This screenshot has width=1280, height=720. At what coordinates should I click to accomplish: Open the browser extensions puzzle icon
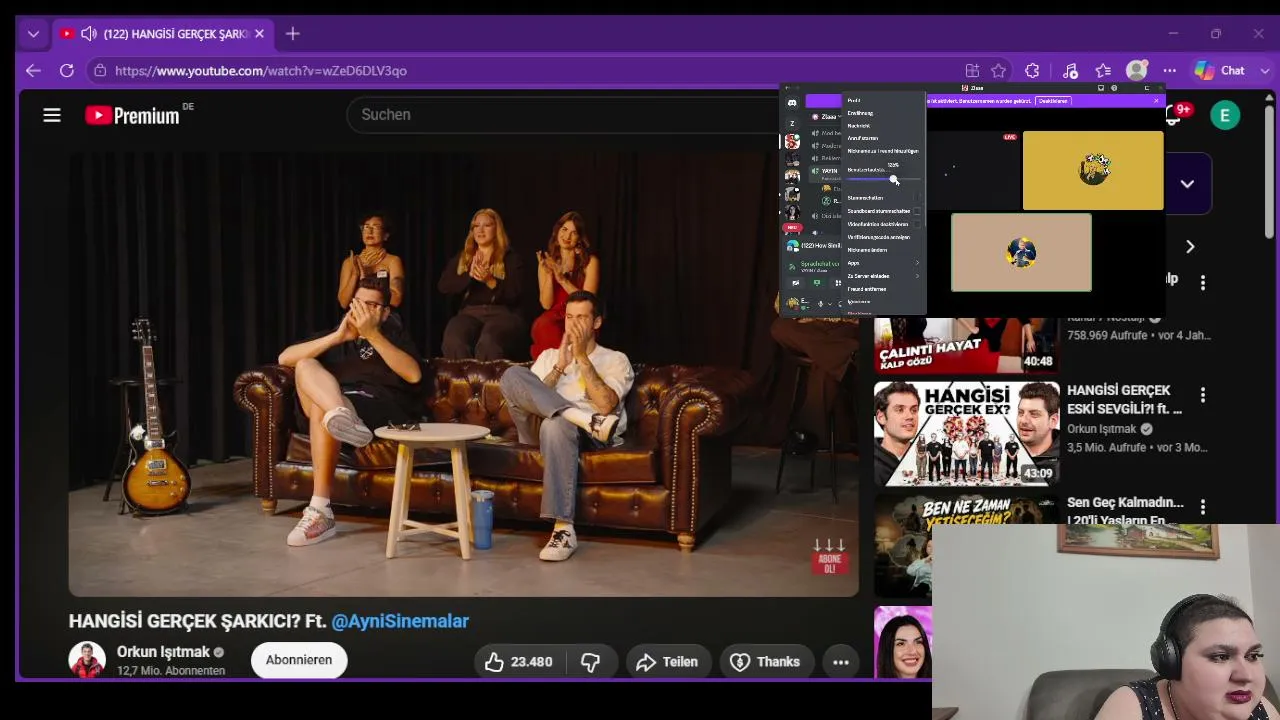[1032, 71]
